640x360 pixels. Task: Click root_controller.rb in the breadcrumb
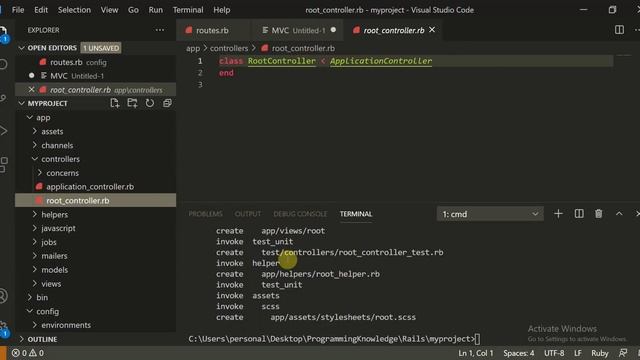click(x=303, y=48)
